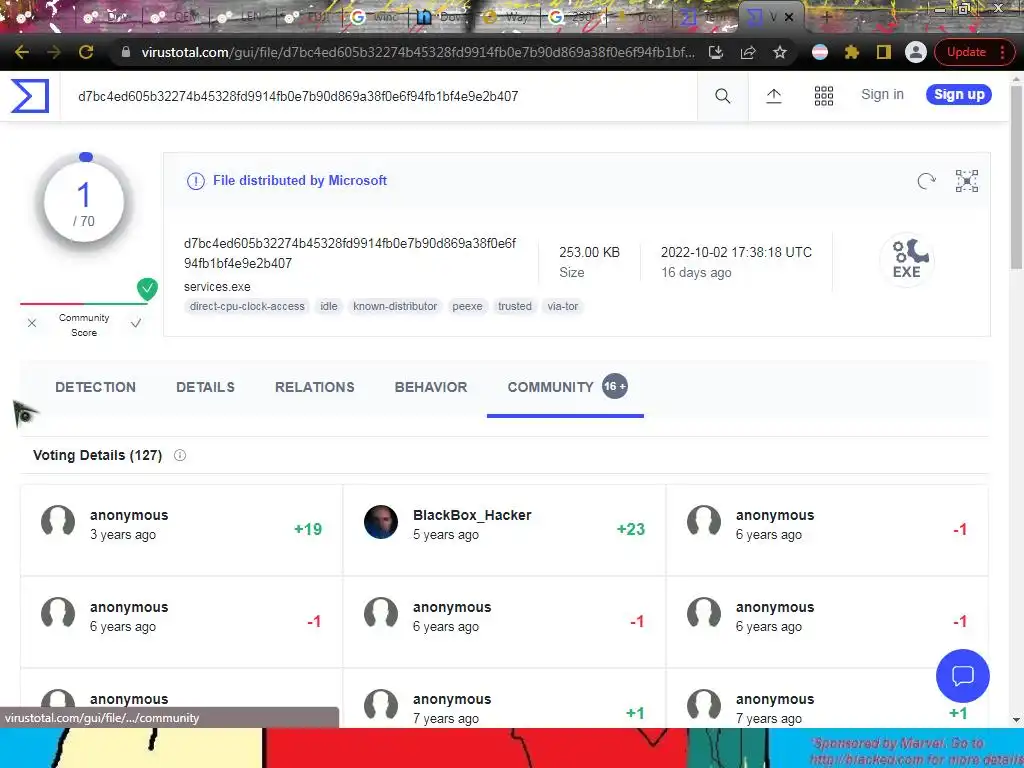Open the browser profile avatar icon

tap(916, 52)
